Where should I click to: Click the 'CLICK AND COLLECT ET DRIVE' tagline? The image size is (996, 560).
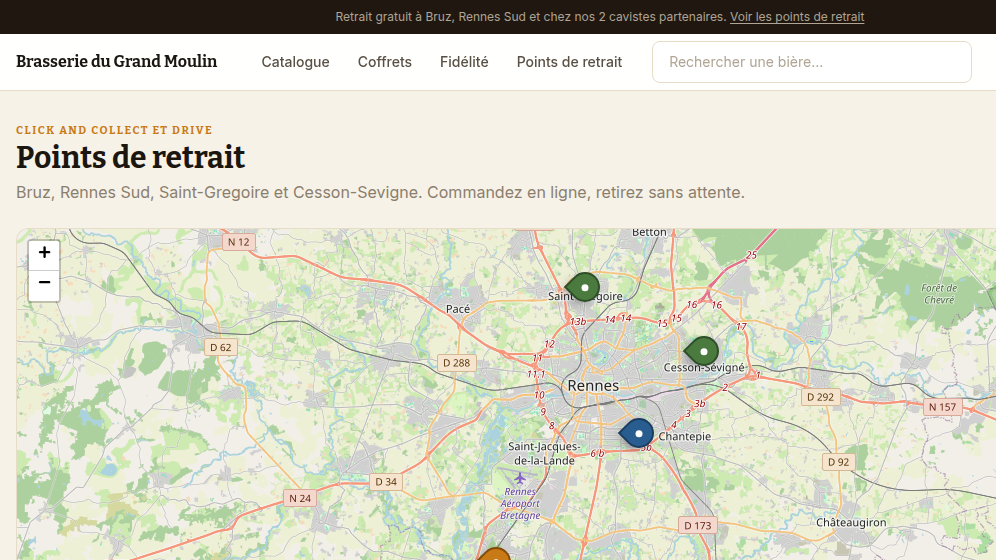(x=114, y=130)
